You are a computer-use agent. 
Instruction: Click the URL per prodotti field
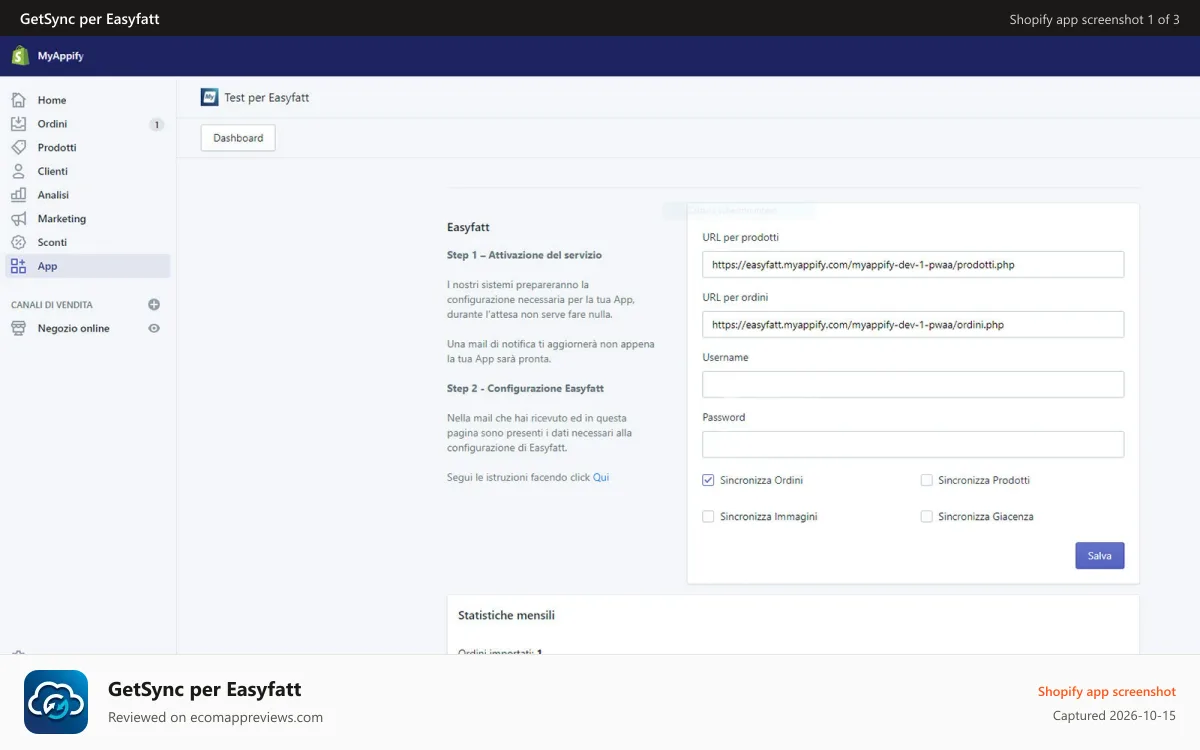click(913, 265)
